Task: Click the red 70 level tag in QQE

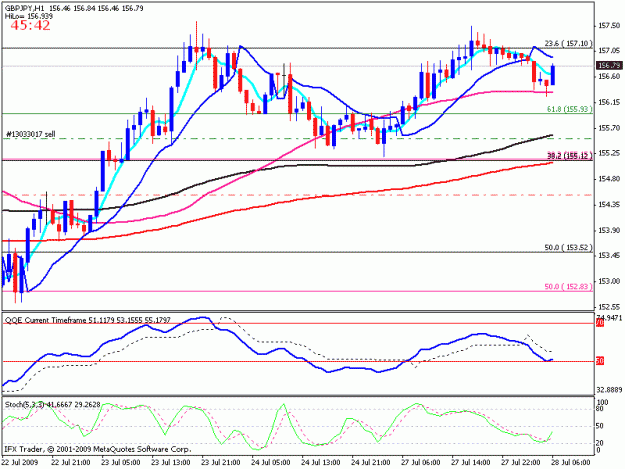Action: (x=600, y=323)
